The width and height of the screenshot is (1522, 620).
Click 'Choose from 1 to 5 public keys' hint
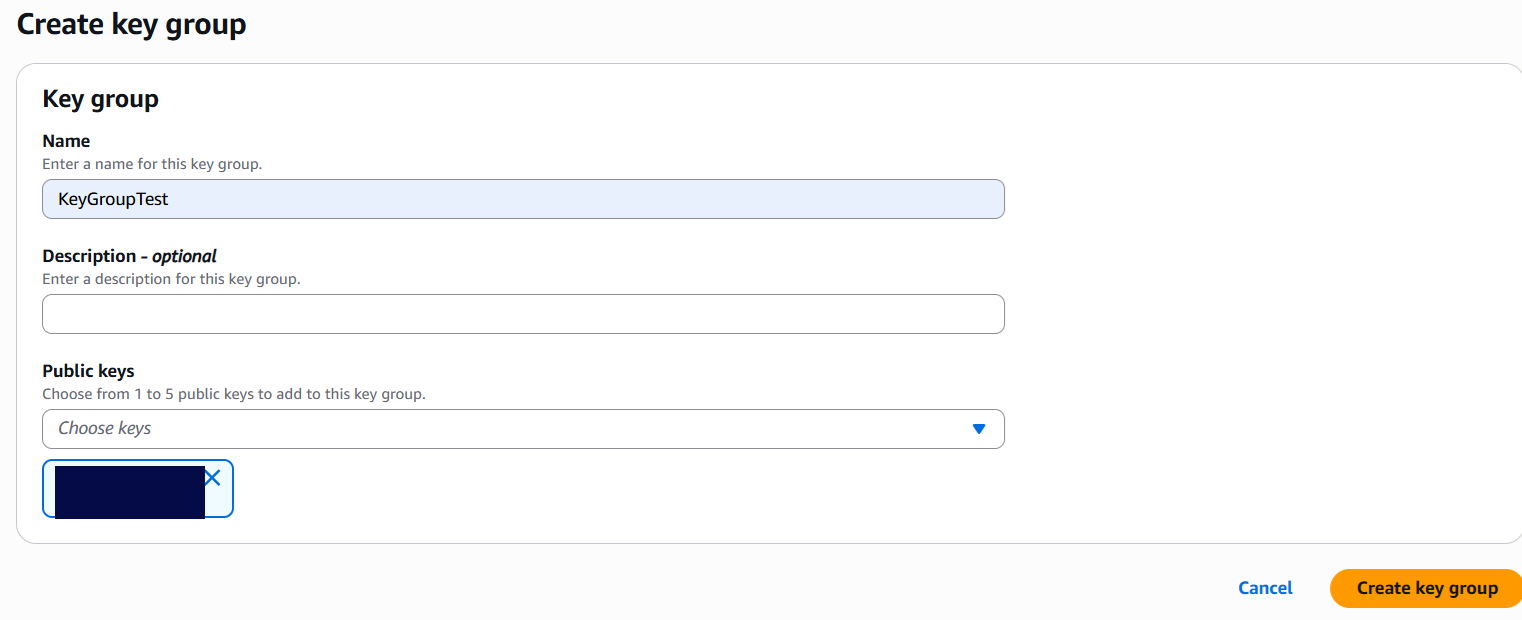[x=234, y=394]
